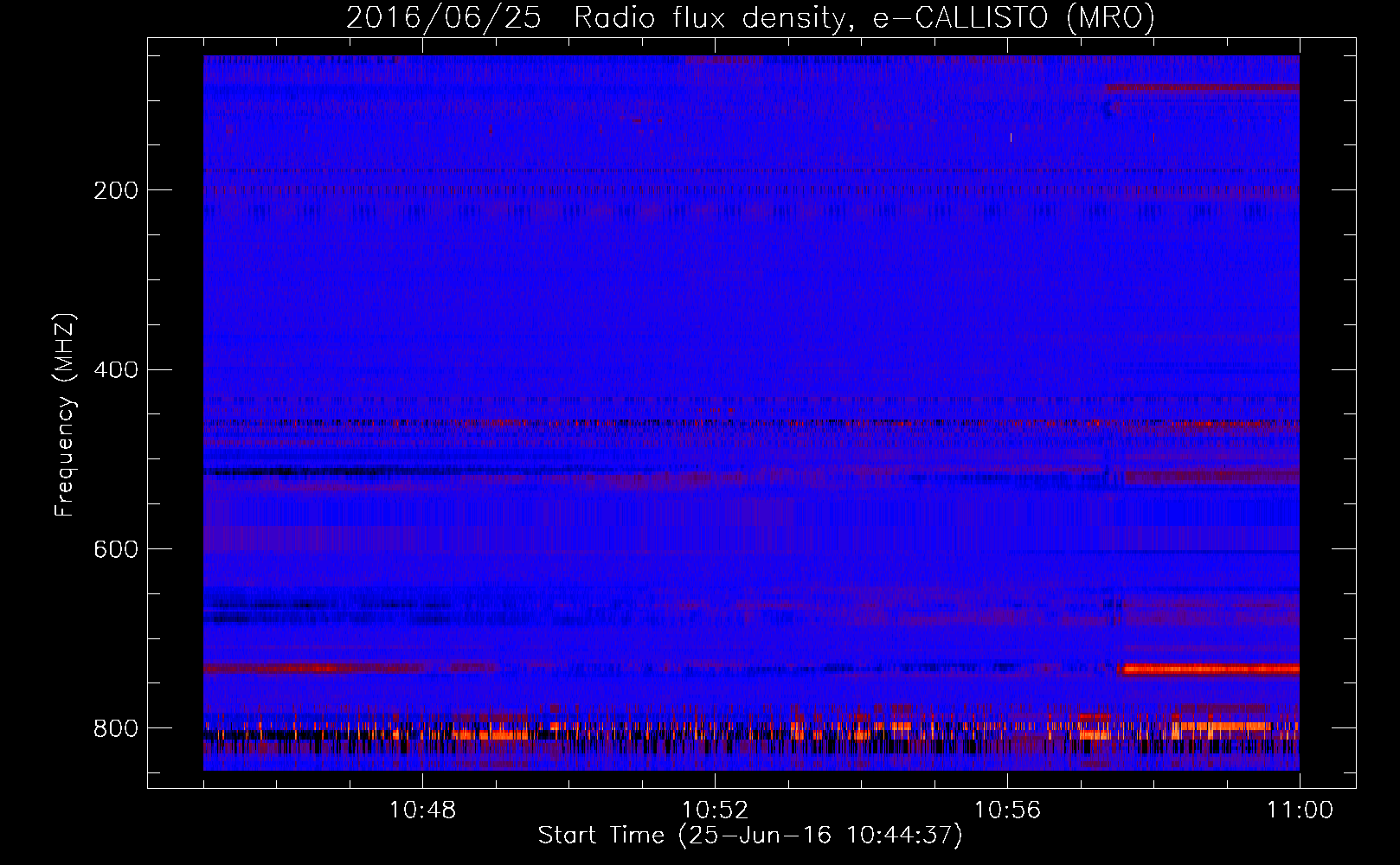Click the 10:56 time tick label
The height and width of the screenshot is (865, 1400).
click(1007, 811)
